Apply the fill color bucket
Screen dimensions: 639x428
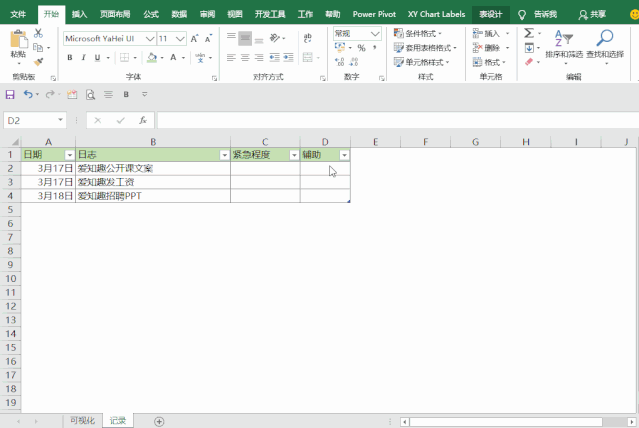tap(152, 57)
